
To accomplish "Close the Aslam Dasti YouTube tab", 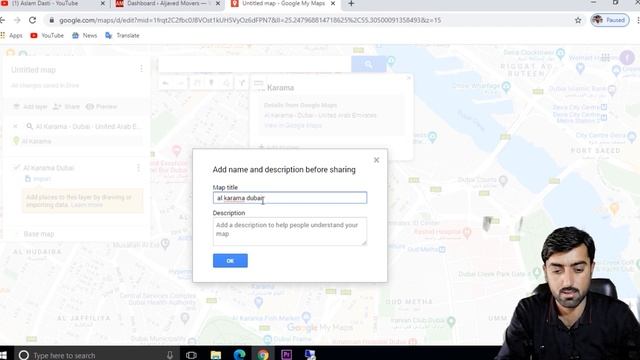I will click(103, 4).
